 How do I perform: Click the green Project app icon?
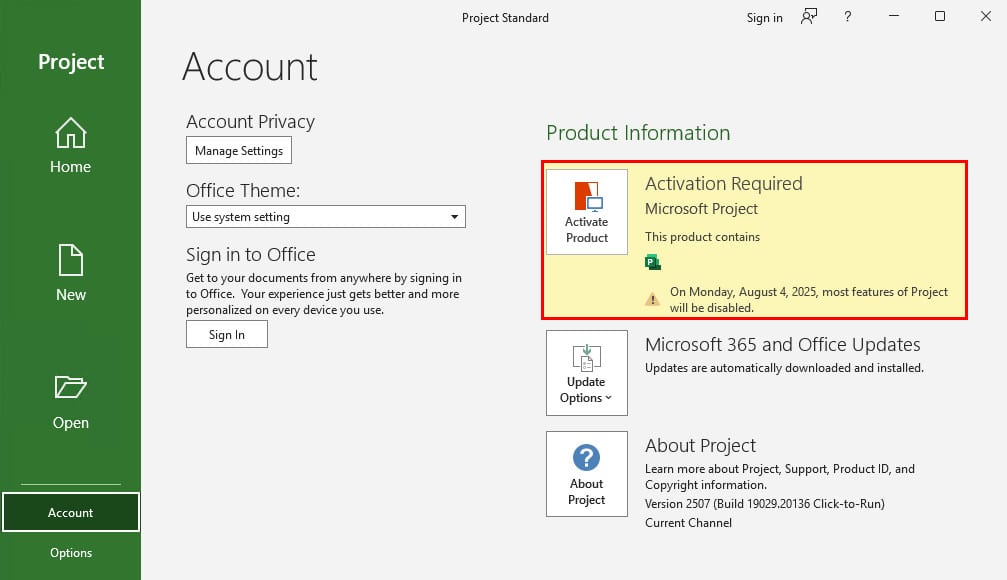[652, 262]
